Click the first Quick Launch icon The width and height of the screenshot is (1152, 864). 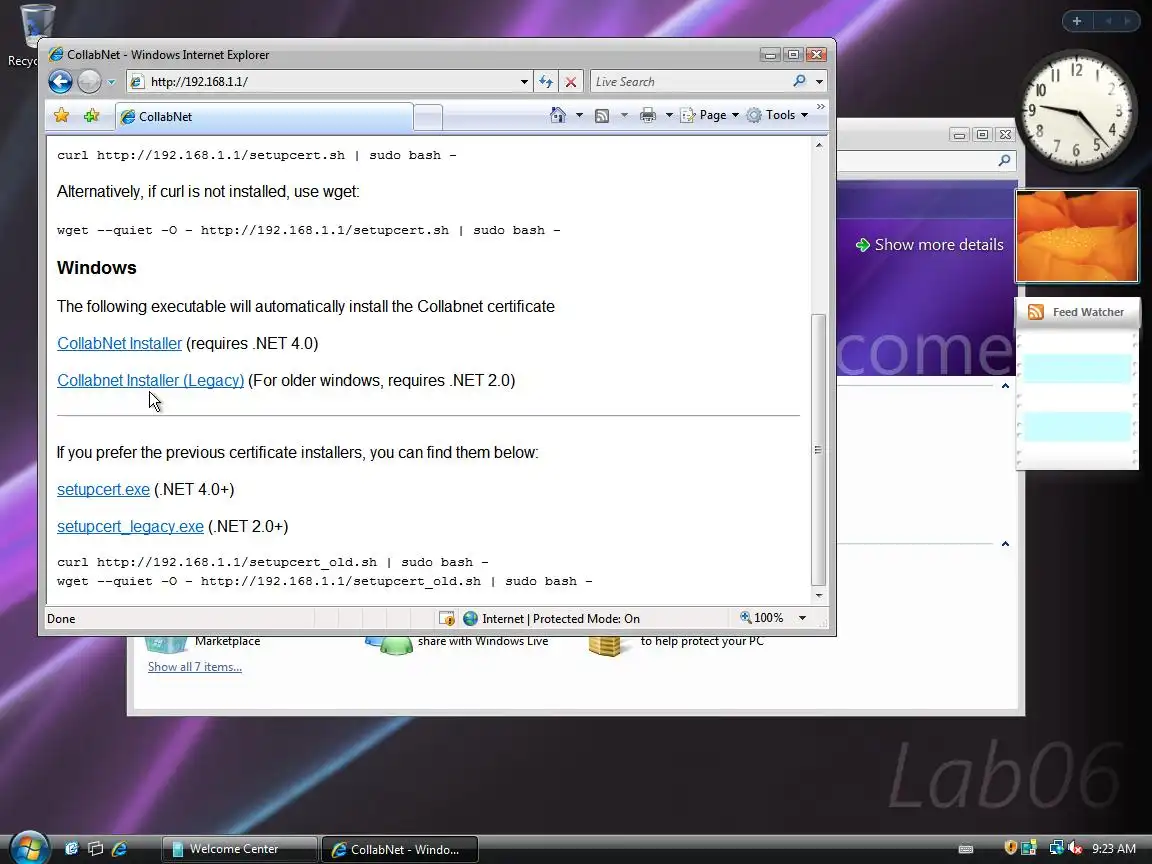(x=72, y=849)
